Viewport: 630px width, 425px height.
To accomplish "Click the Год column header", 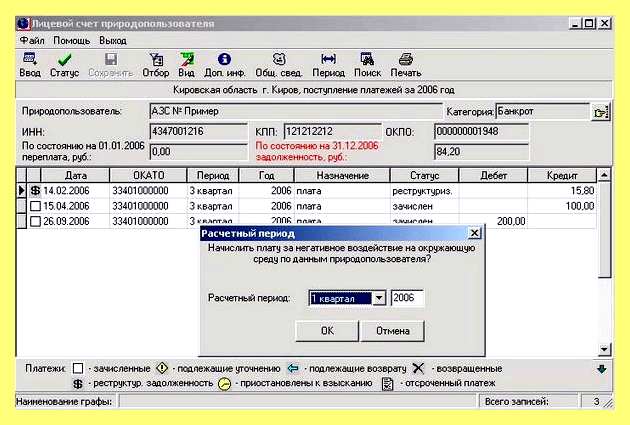I will tap(266, 176).
